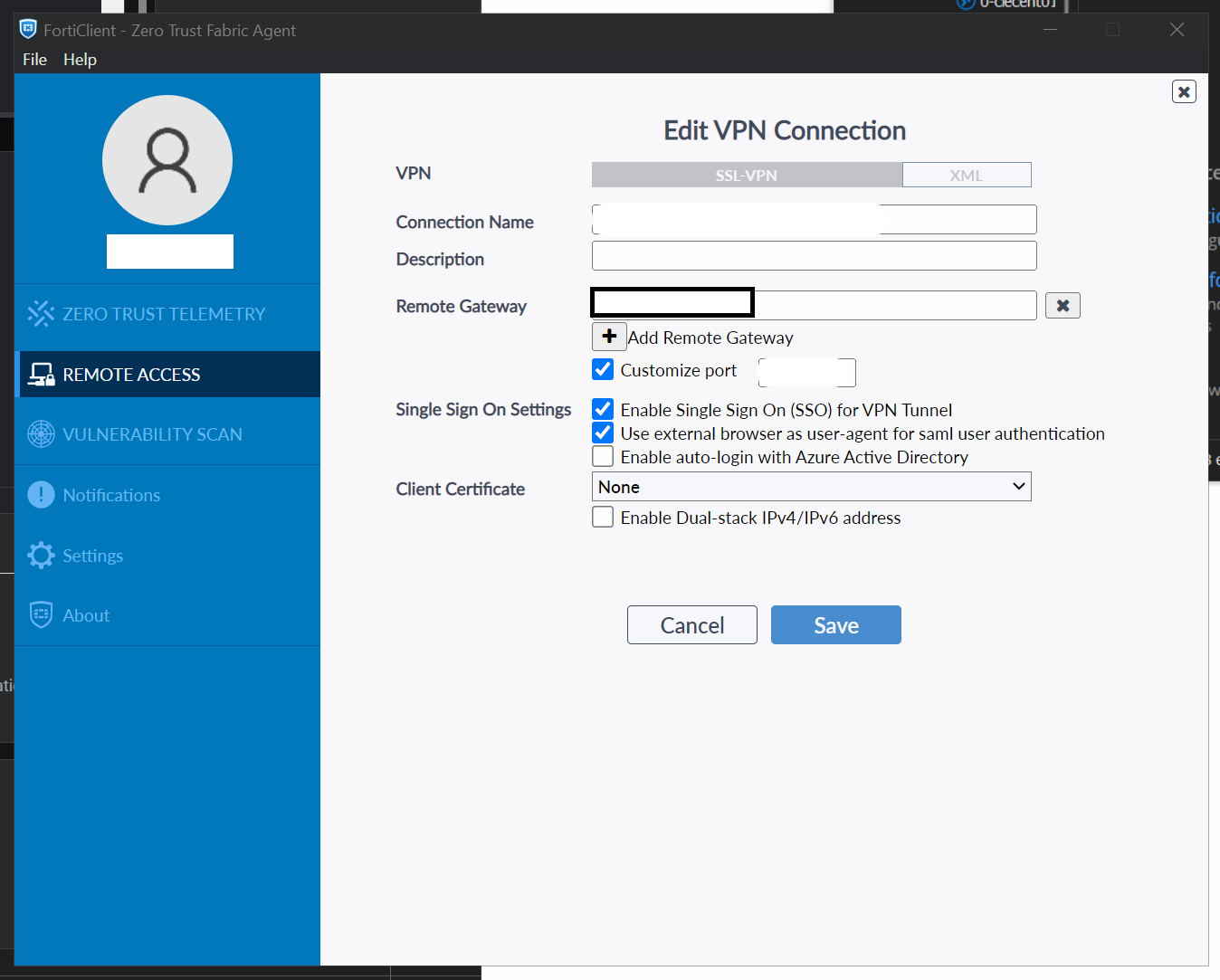
Task: Uncheck the Customize port checkbox
Action: (x=603, y=370)
